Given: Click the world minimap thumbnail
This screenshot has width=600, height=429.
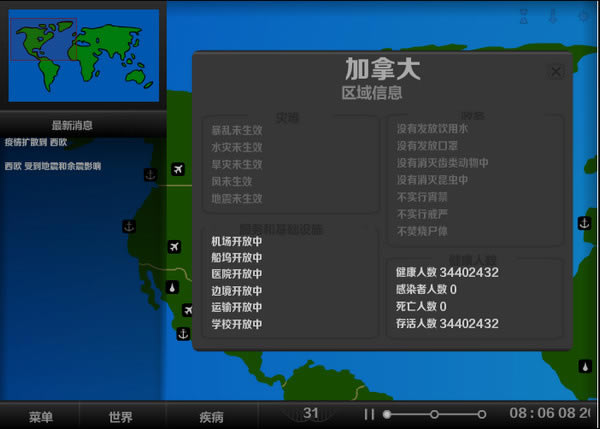Looking at the screenshot, I should [x=84, y=56].
